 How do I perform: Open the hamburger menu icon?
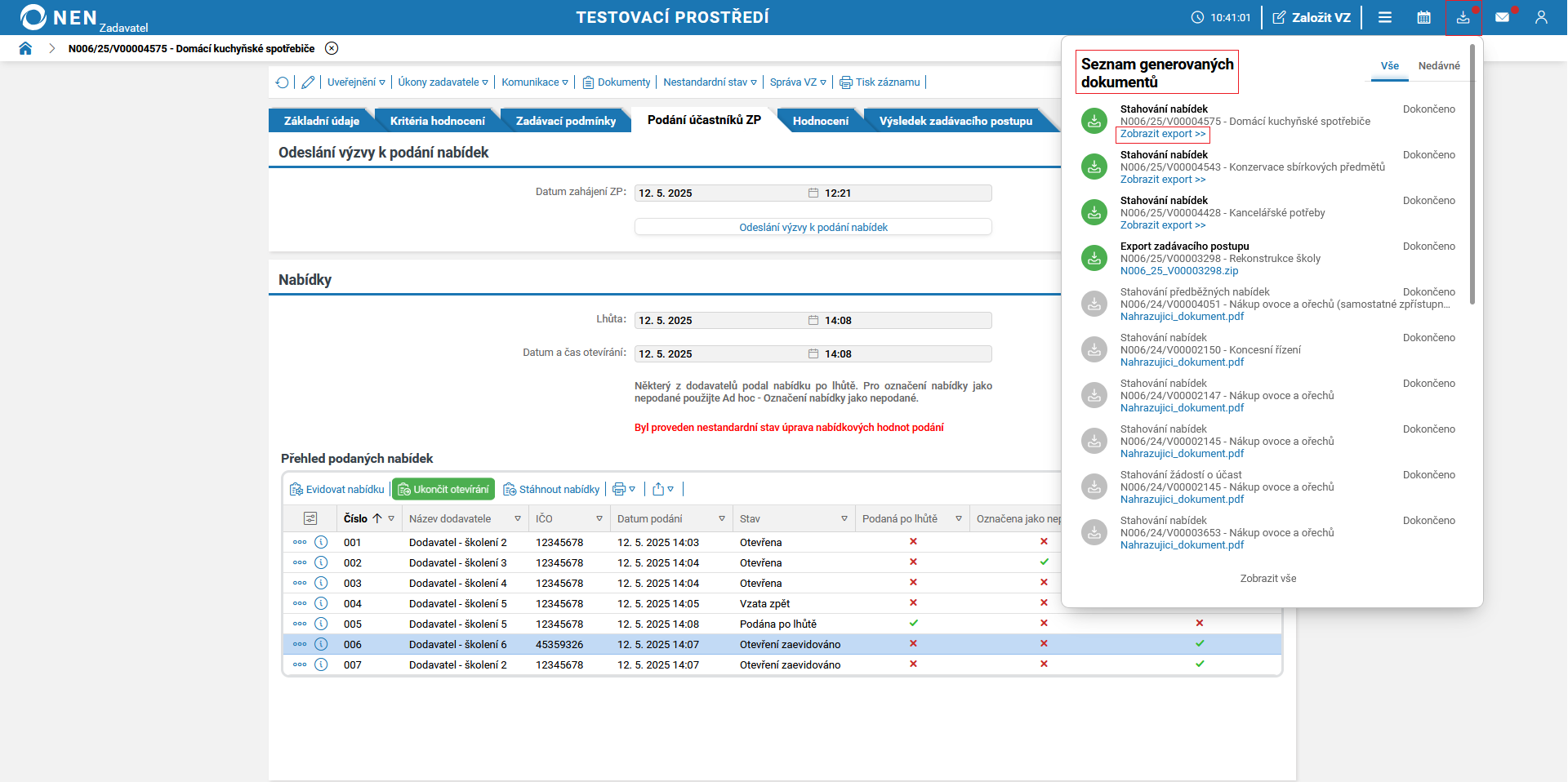click(1385, 17)
